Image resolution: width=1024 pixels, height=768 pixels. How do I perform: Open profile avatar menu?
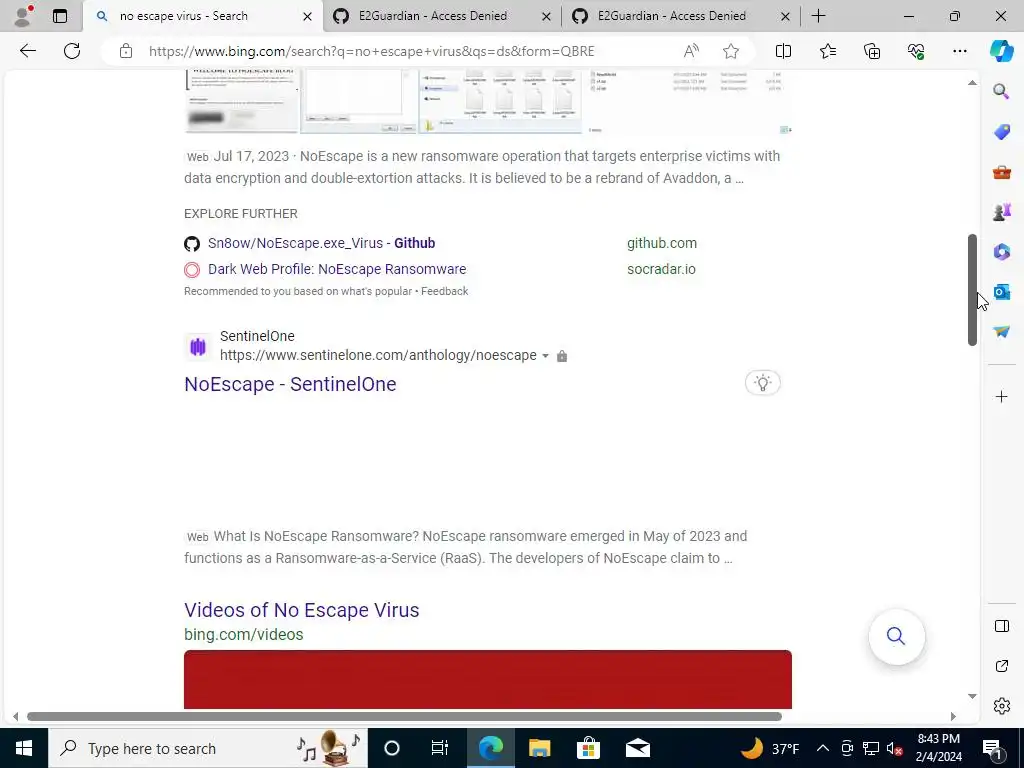tap(24, 16)
